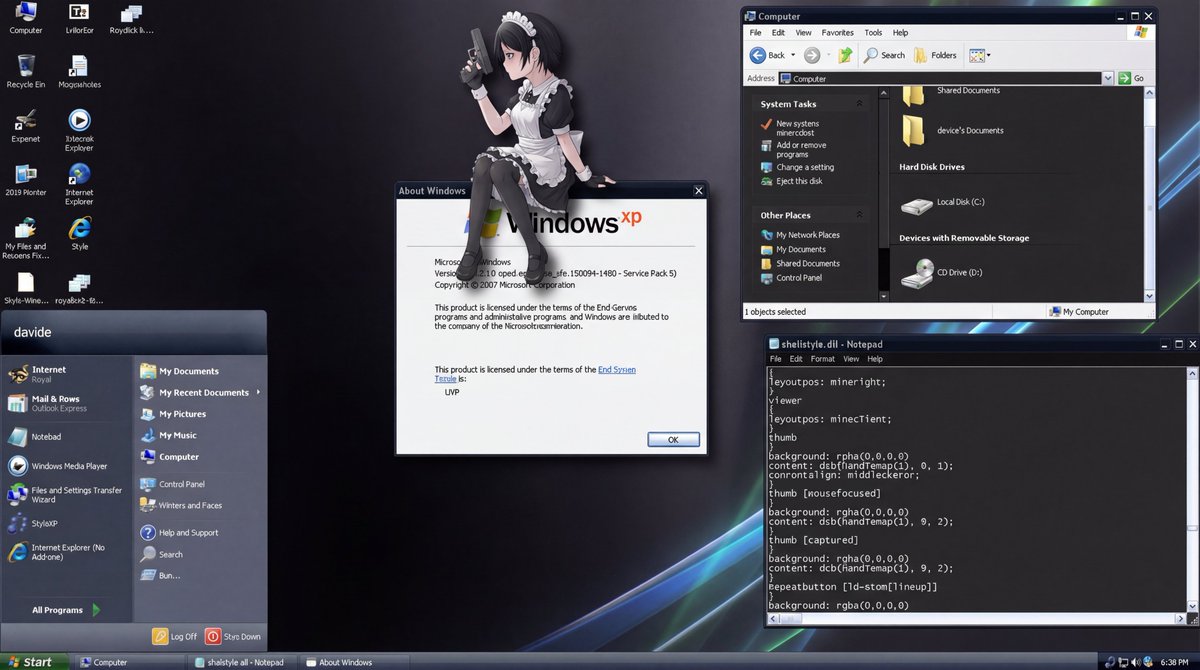
Task: Toggle the Folders pane button
Action: tap(935, 55)
